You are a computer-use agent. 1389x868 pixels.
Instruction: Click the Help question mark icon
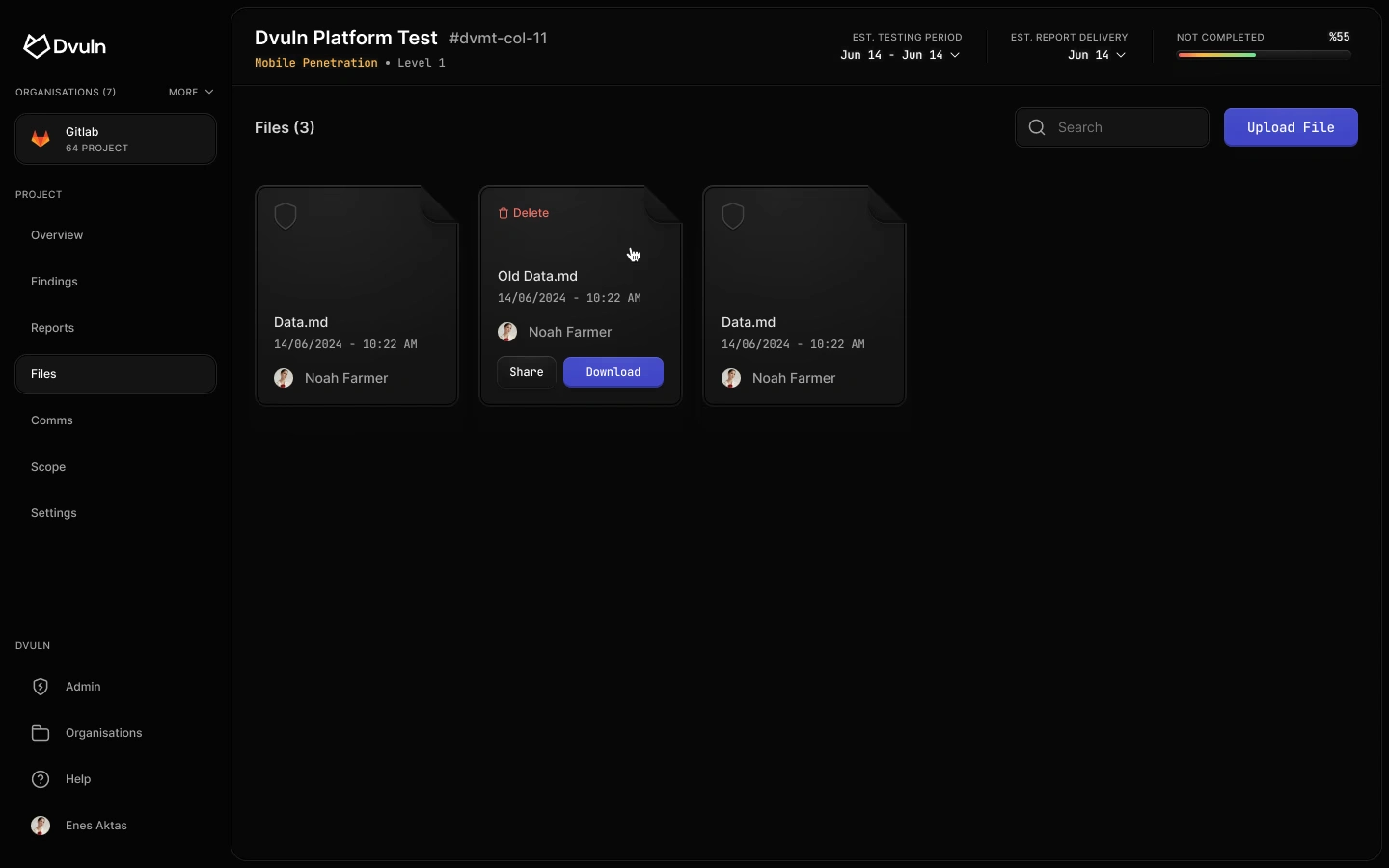pyautogui.click(x=41, y=779)
